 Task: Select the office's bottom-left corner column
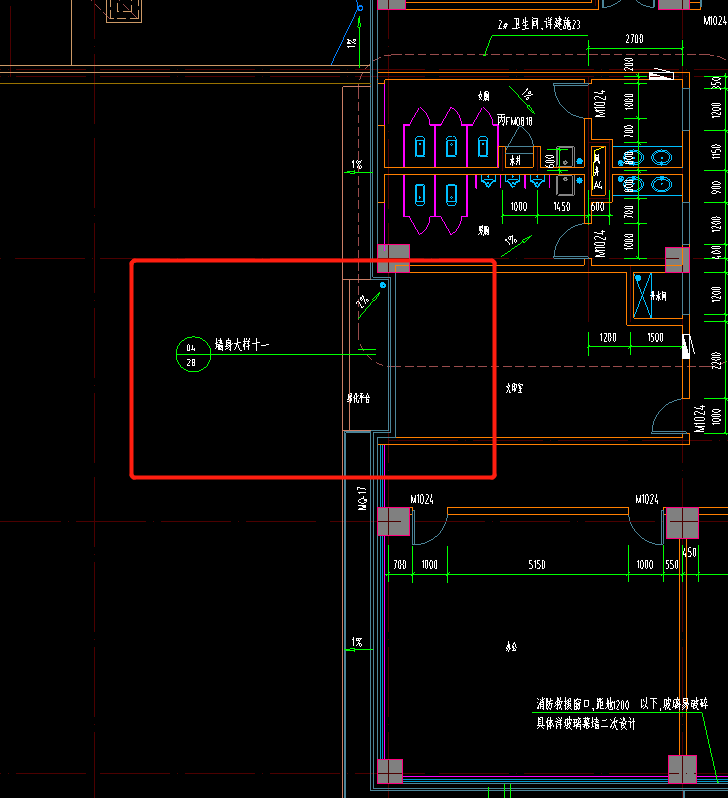390,771
